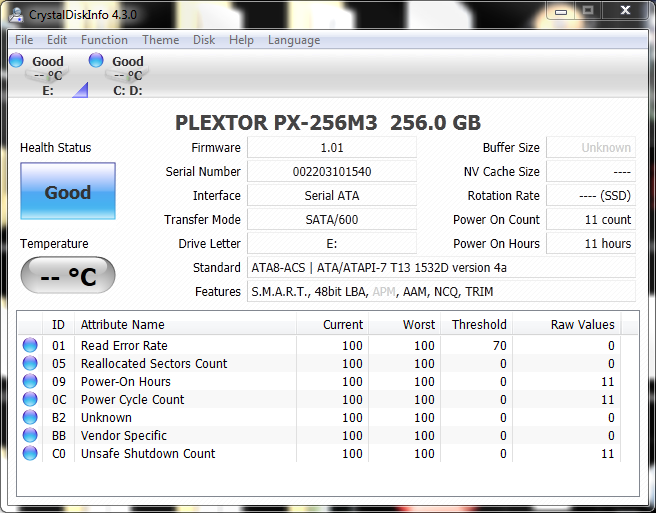Click the Power Cycle Count status orb
The height and width of the screenshot is (513, 656).
30,400
